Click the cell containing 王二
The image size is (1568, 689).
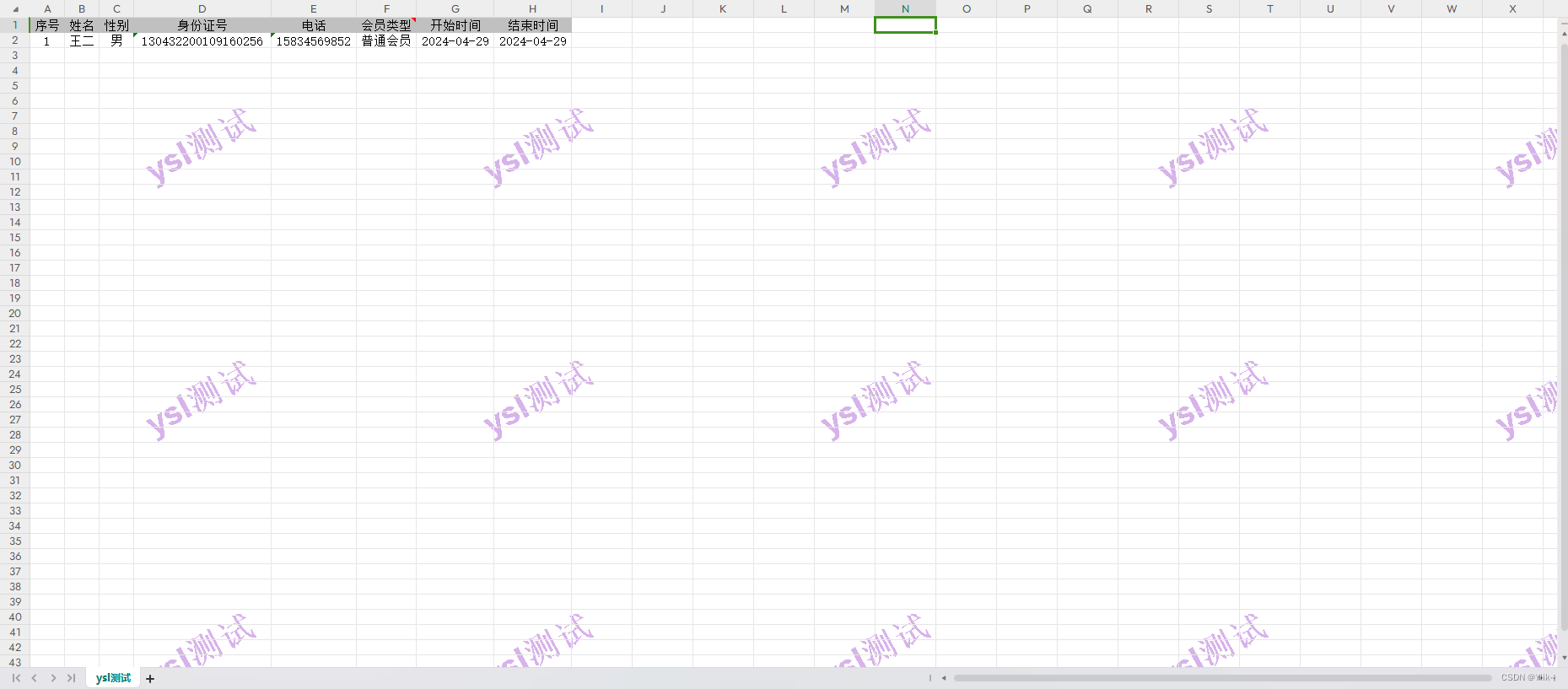[x=82, y=40]
